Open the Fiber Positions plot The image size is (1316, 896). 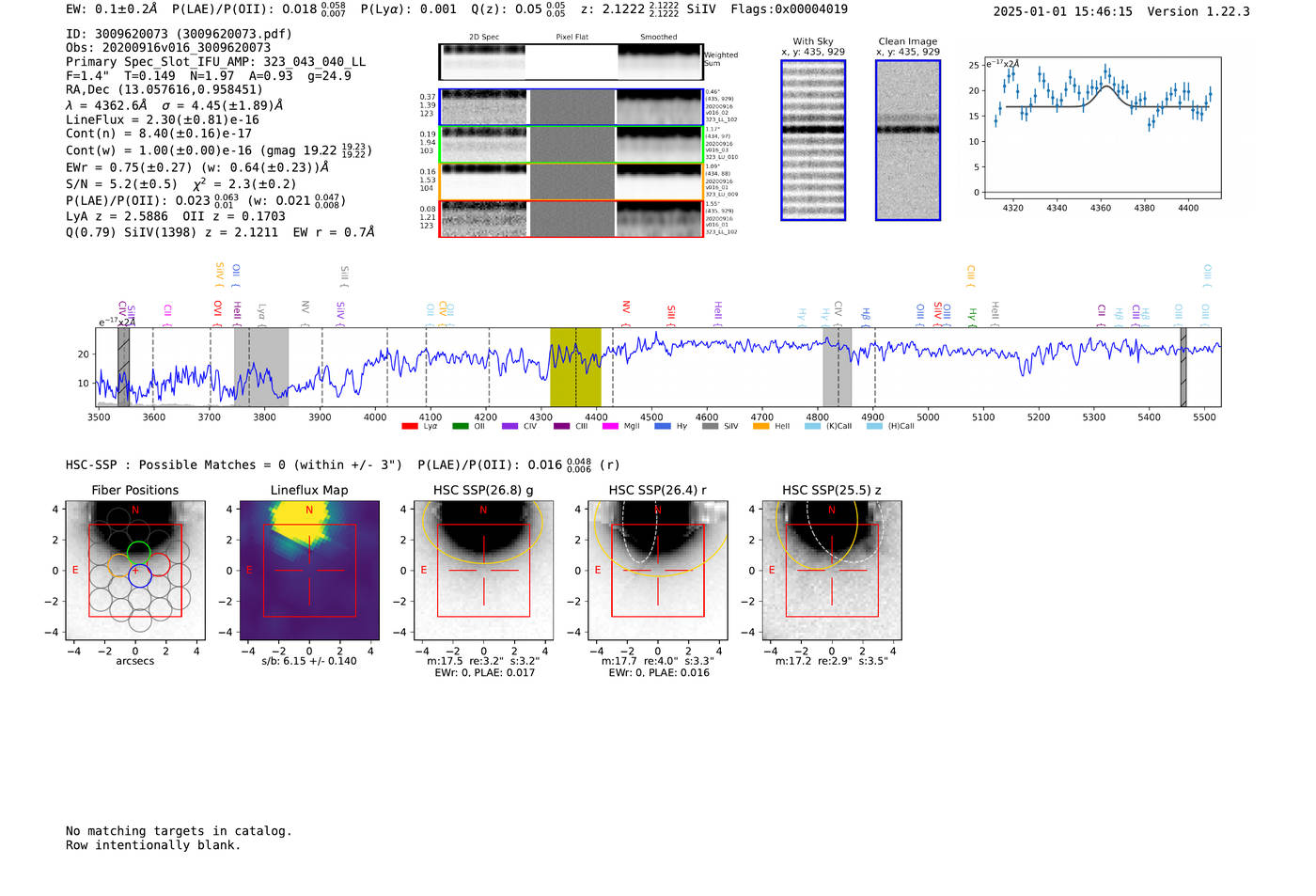point(135,571)
